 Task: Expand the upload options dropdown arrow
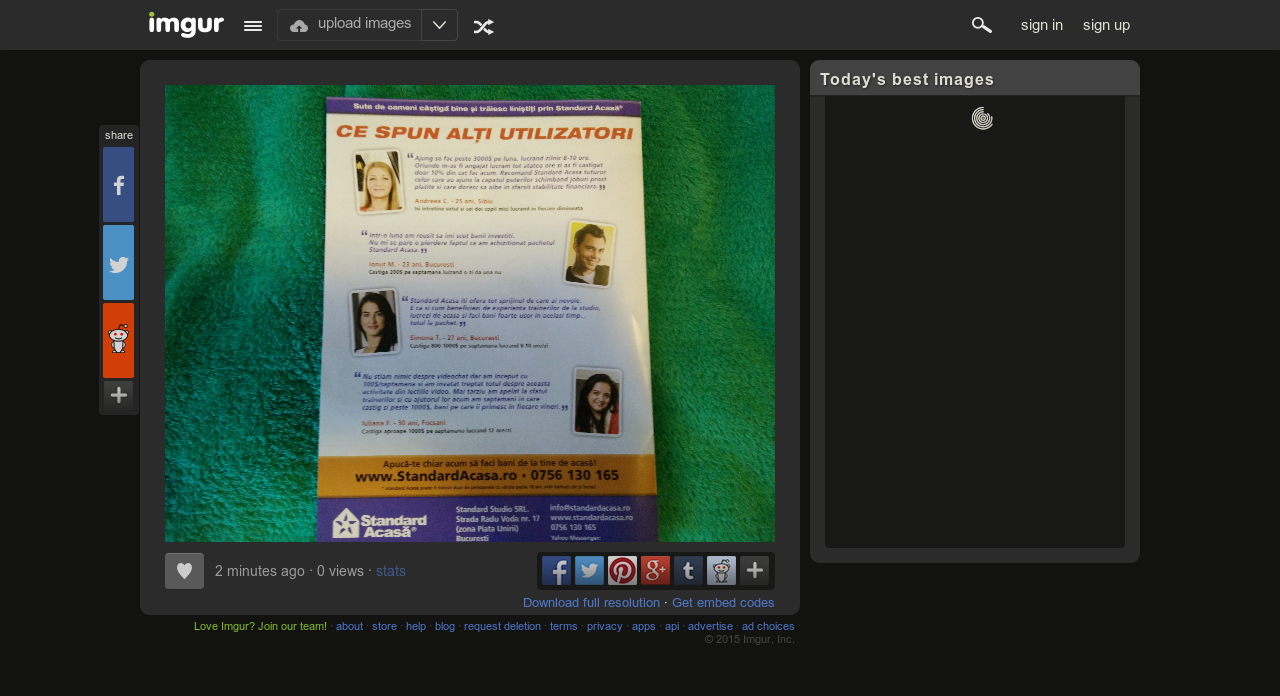click(440, 25)
